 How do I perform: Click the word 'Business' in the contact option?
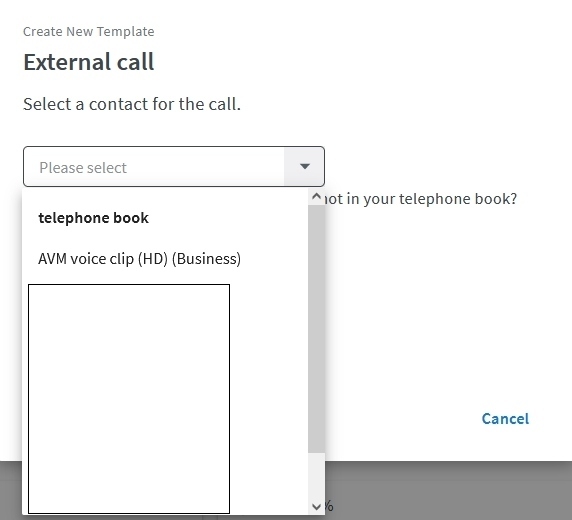coord(206,259)
